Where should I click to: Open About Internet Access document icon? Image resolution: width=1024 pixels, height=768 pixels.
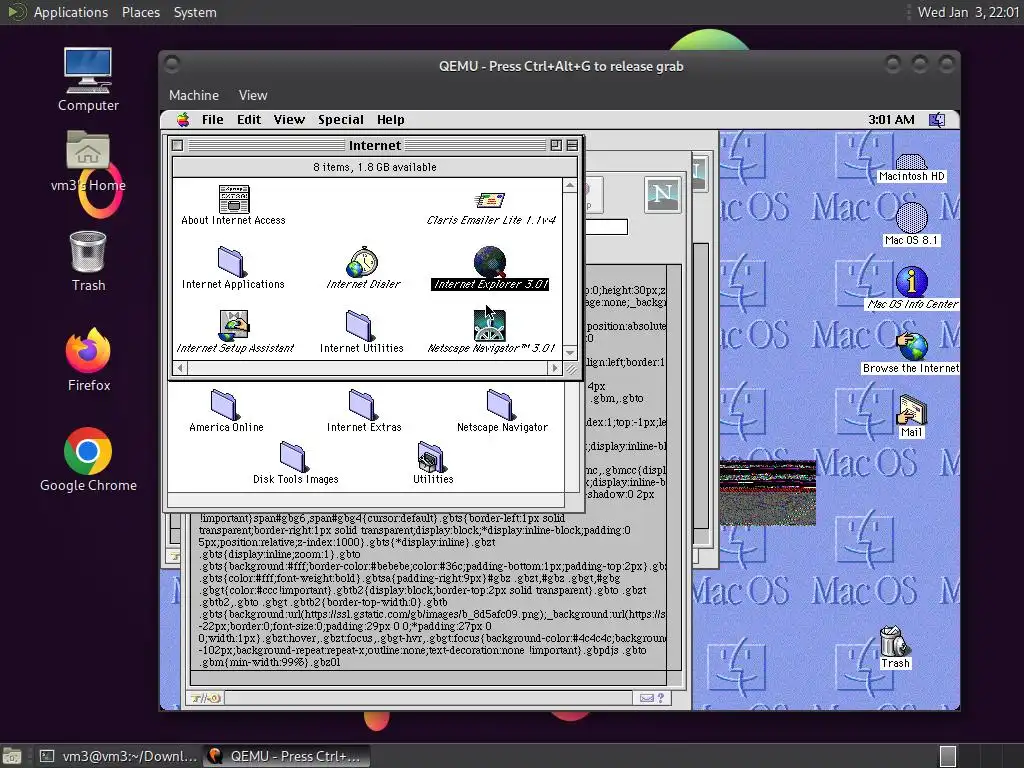[x=234, y=199]
